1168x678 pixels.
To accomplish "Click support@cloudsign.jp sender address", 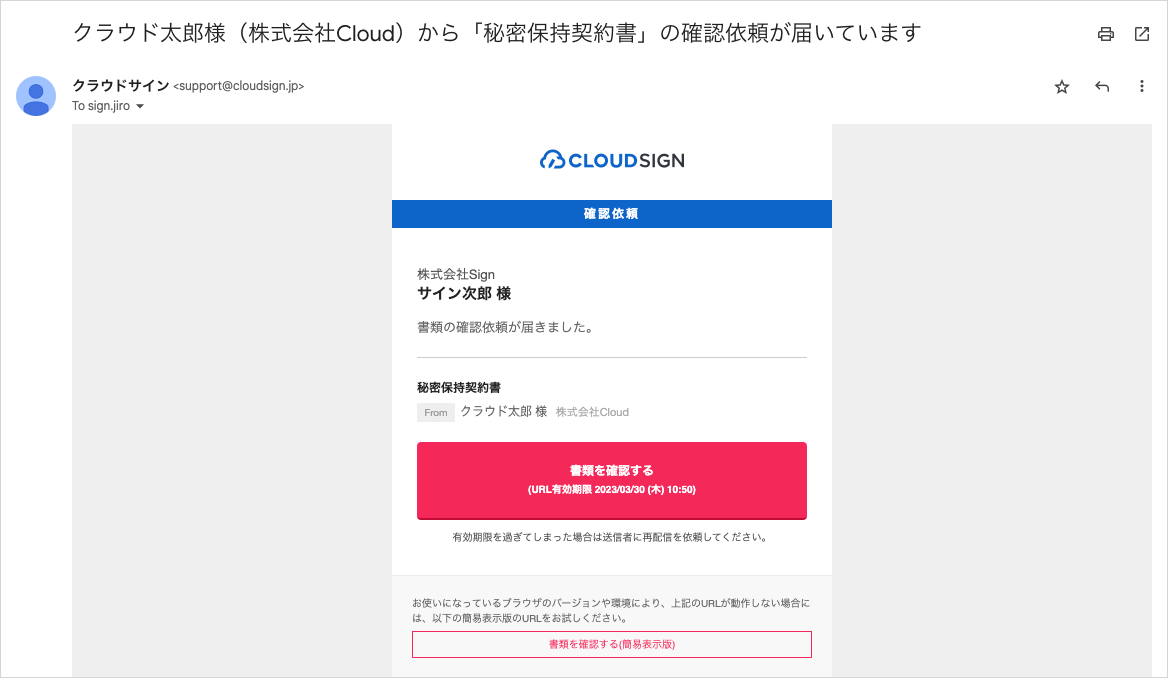I will click(x=238, y=86).
